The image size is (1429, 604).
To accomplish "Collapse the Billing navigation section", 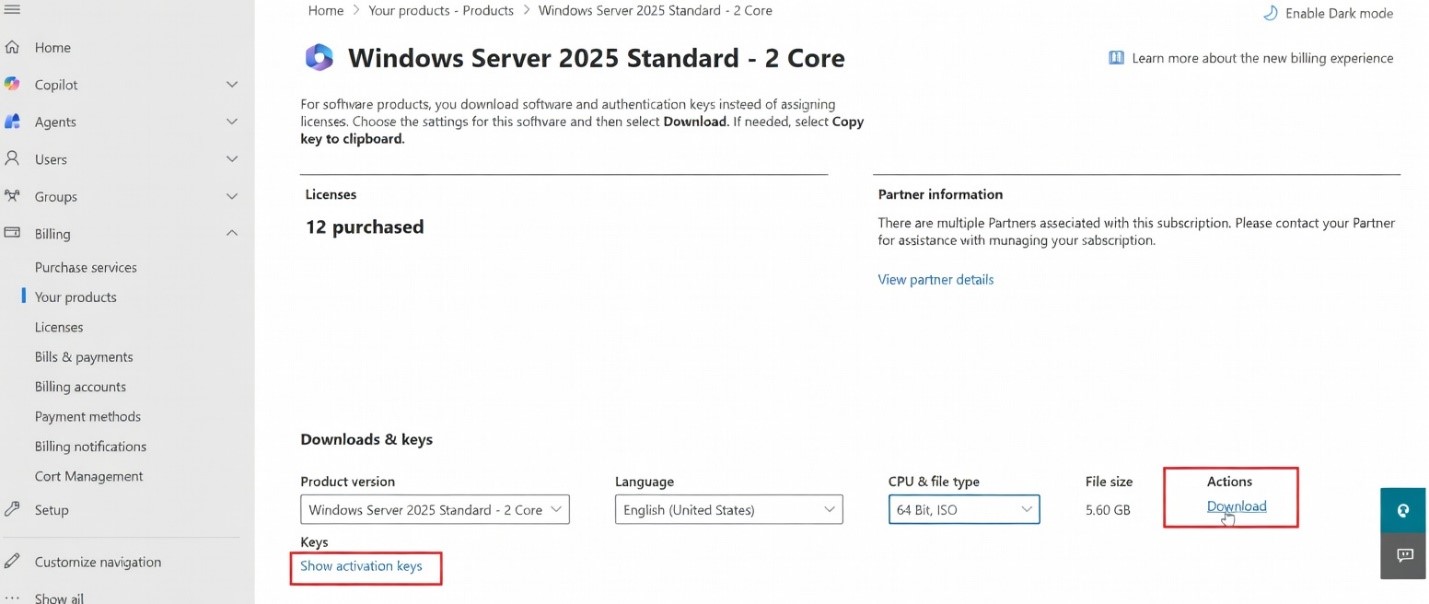I will click(x=232, y=233).
